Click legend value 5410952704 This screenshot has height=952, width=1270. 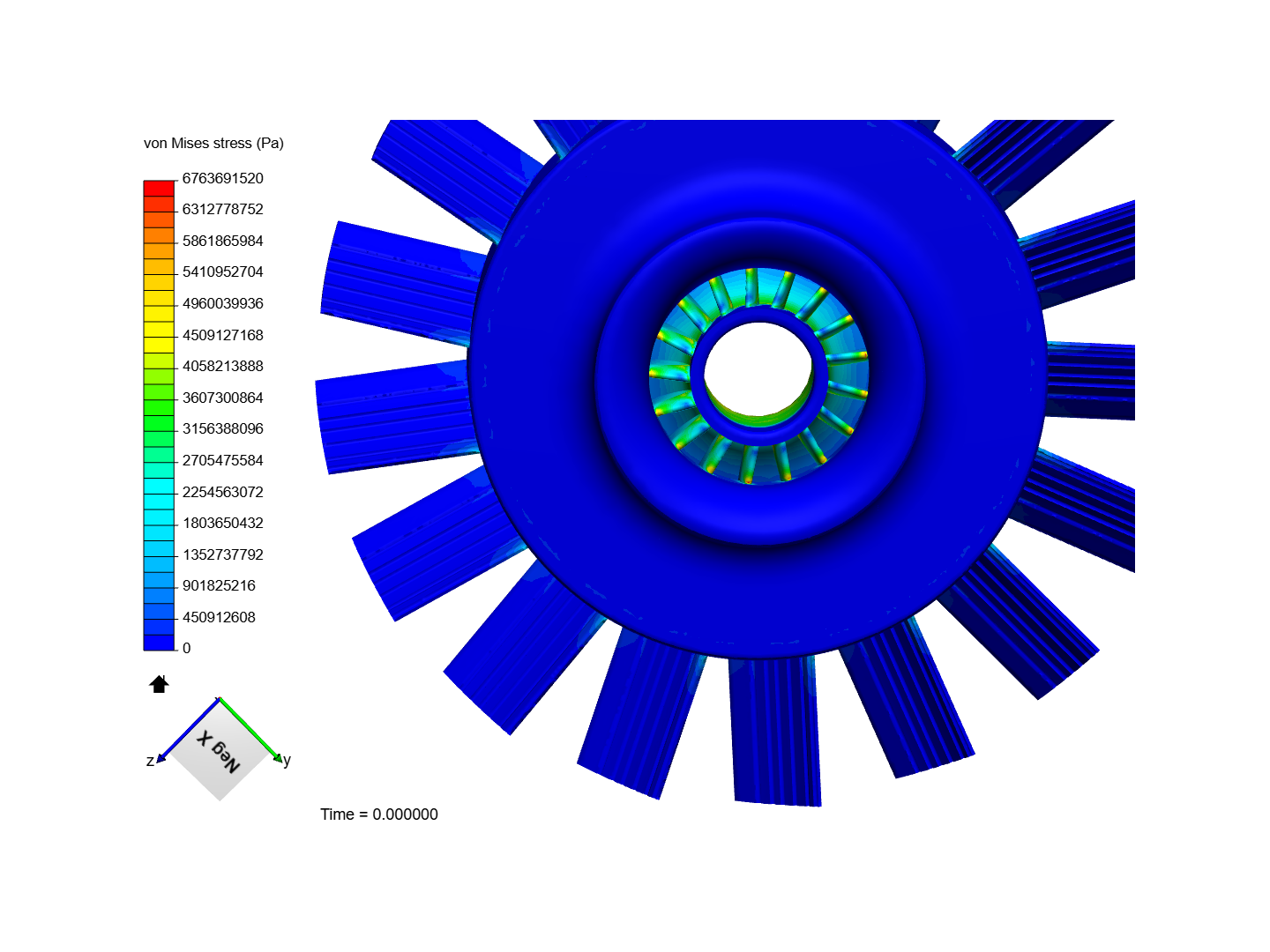(223, 271)
